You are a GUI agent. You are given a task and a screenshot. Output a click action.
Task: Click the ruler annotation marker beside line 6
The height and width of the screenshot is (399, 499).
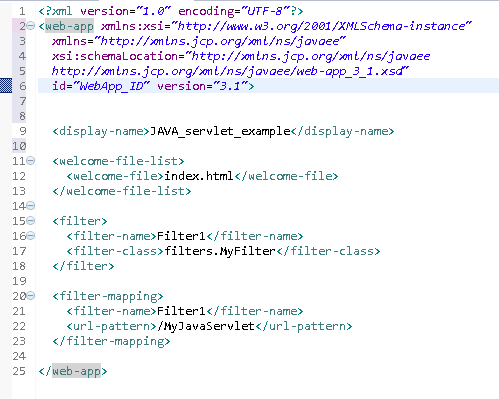pyautogui.click(x=6, y=85)
